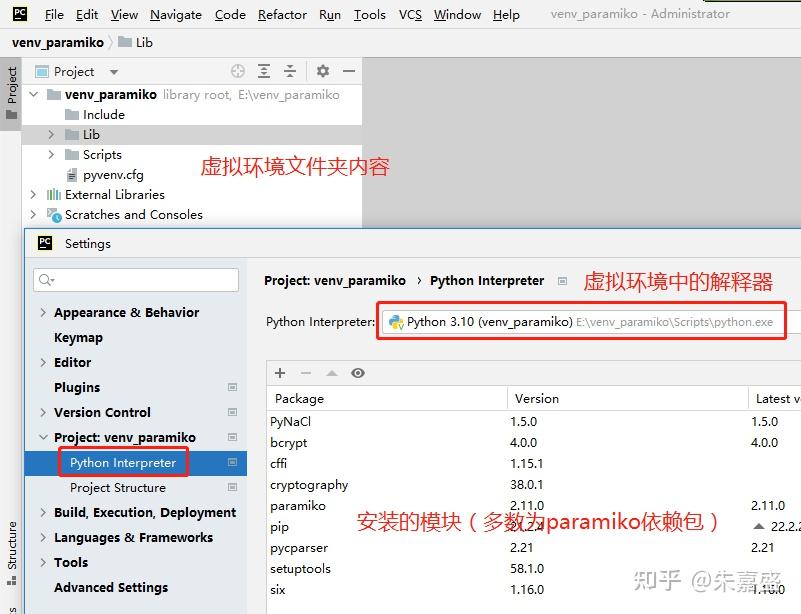Image resolution: width=801 pixels, height=614 pixels.
Task: Click the PyCharm logo icon in menu bar
Action: [20, 14]
